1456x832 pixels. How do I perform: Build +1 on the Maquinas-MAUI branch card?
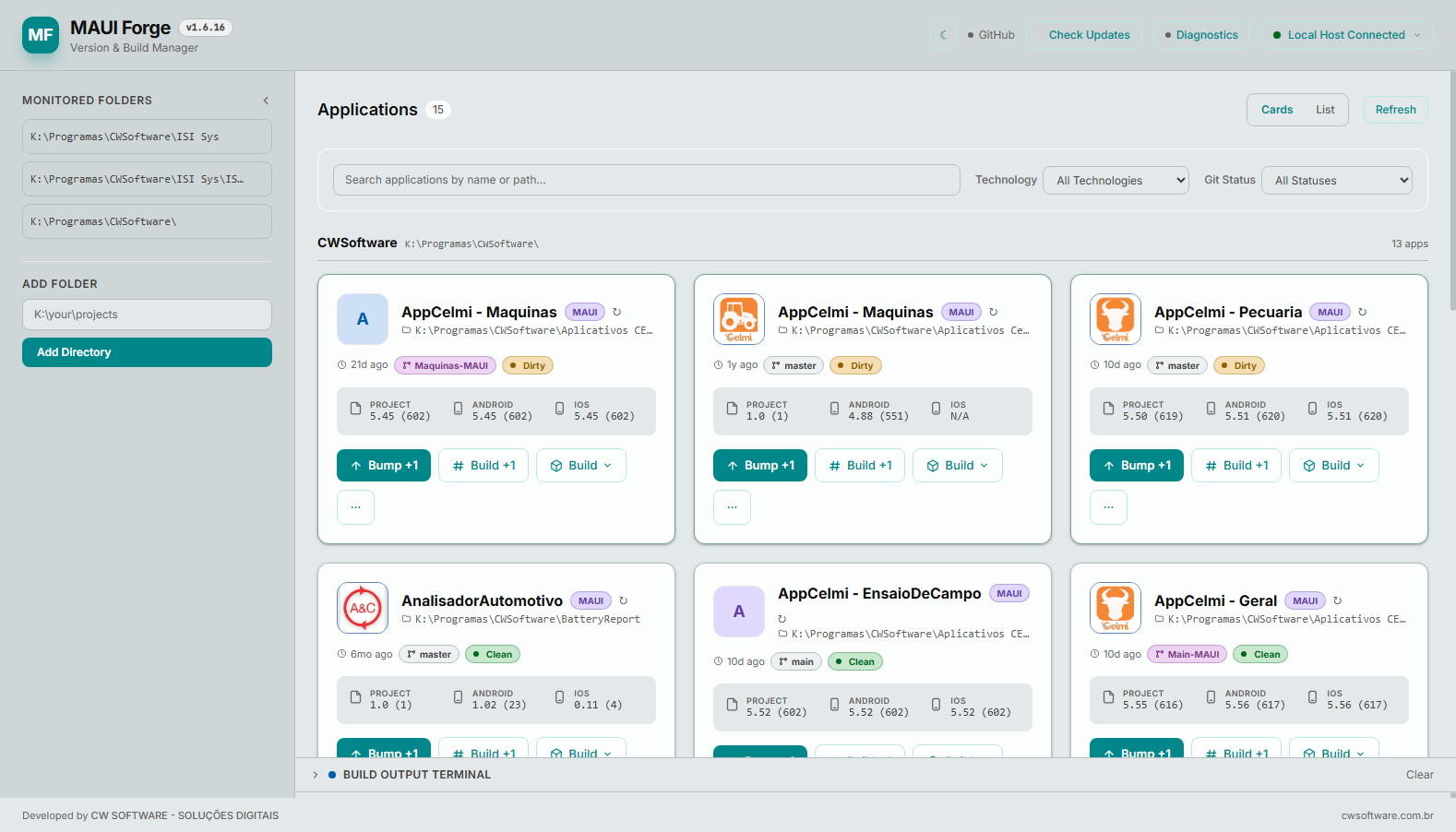pos(483,465)
